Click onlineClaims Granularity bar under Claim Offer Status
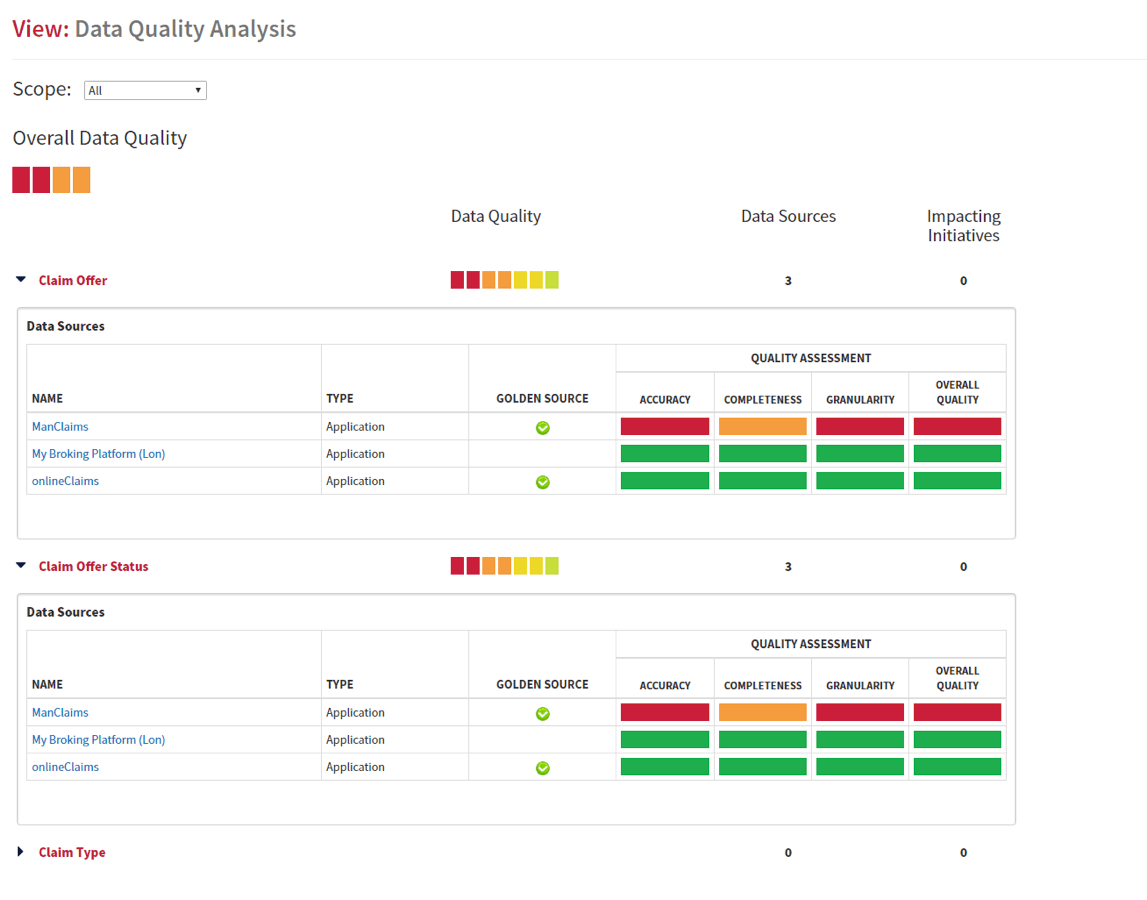 [x=860, y=767]
